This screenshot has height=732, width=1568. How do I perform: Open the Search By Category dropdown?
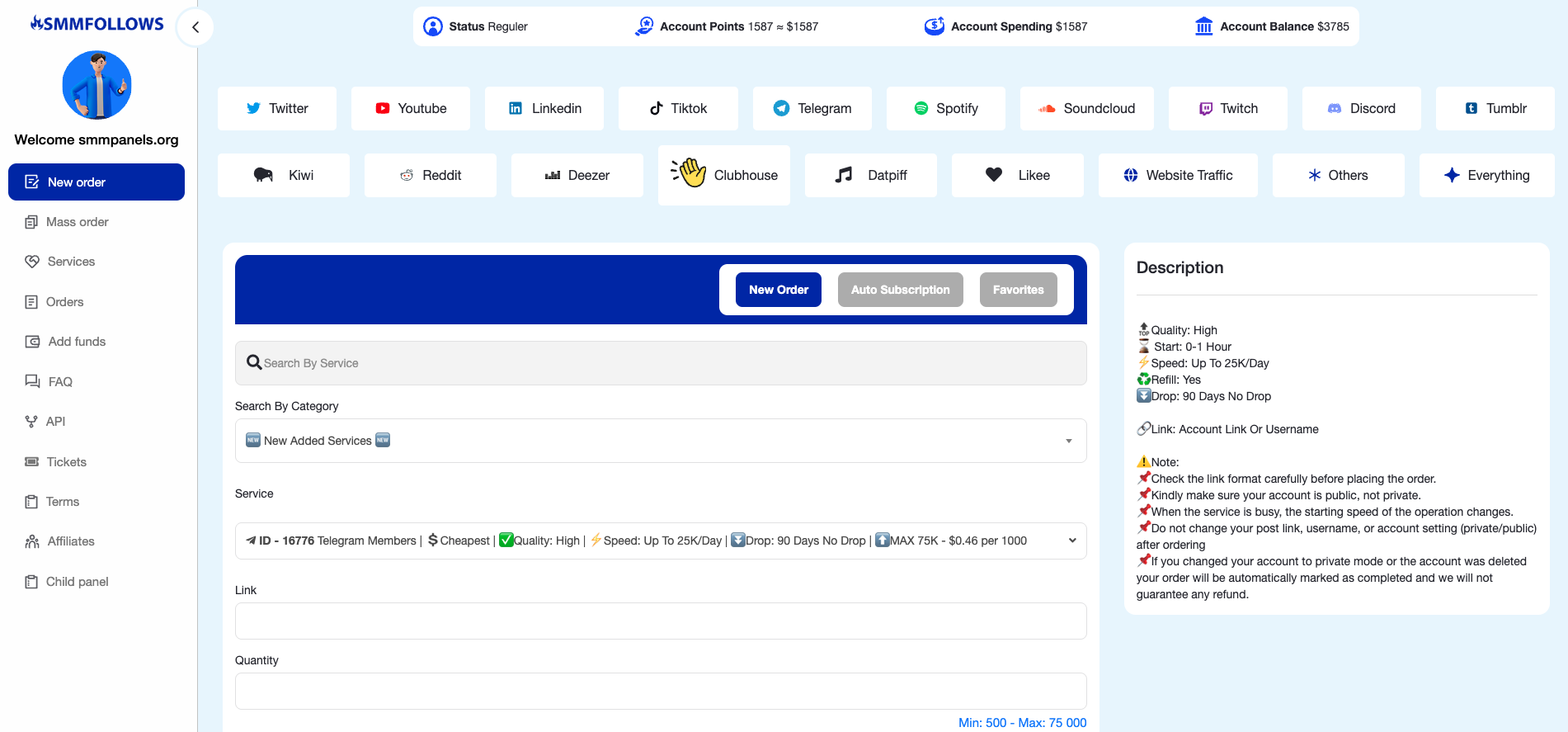660,441
